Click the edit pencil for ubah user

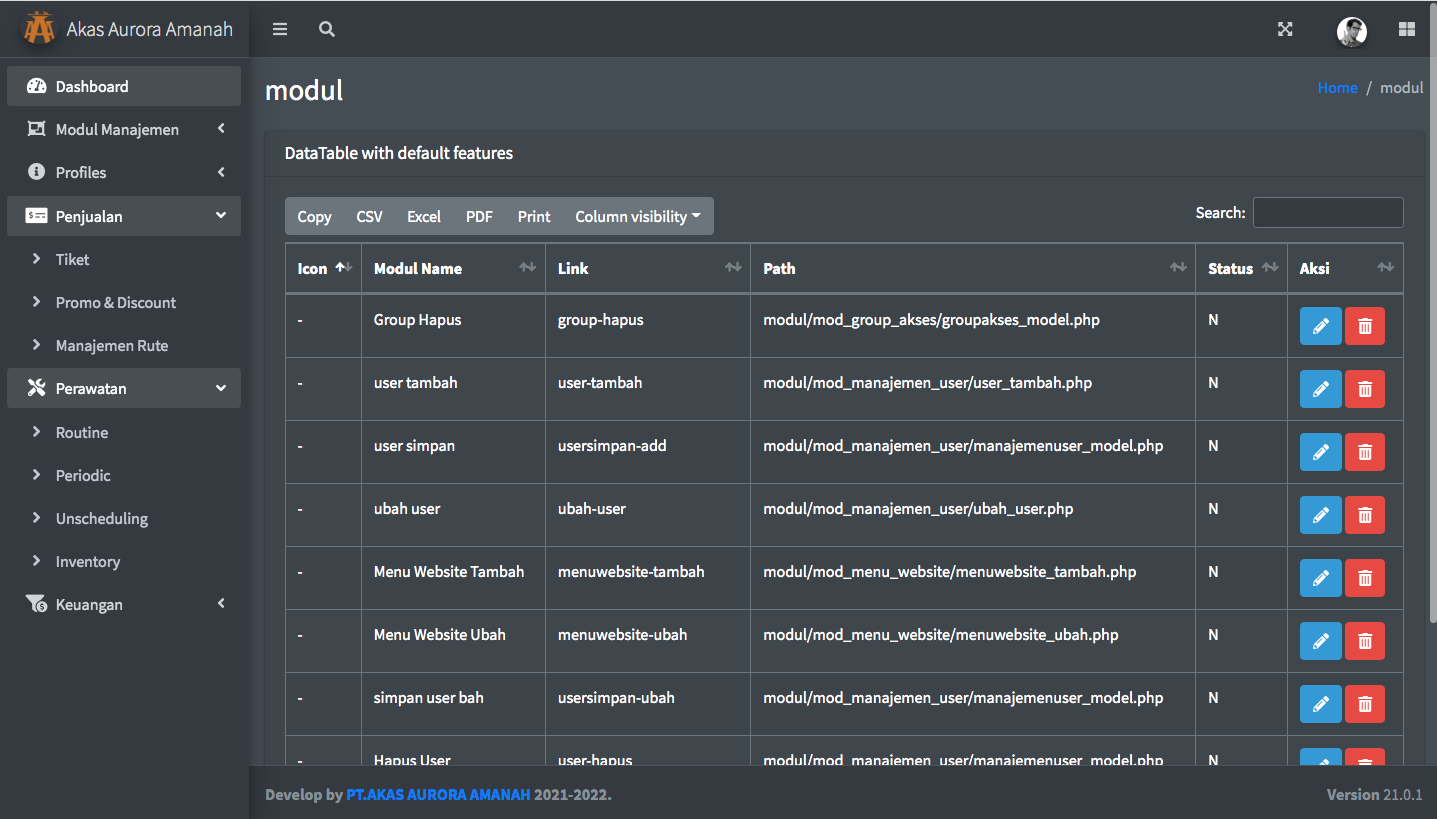[1320, 515]
